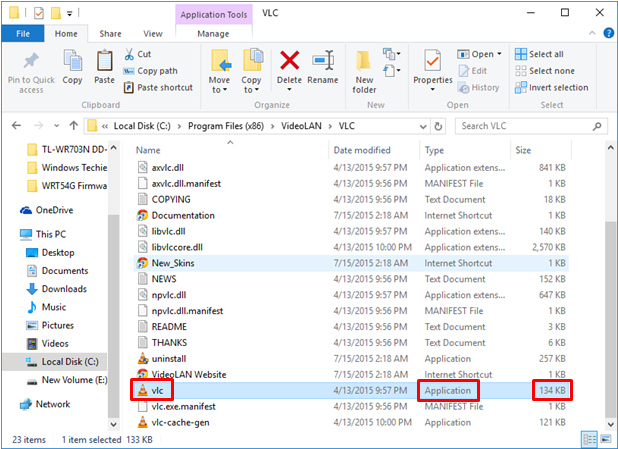The image size is (618, 449).
Task: Click Select all in ribbon
Action: (x=539, y=54)
